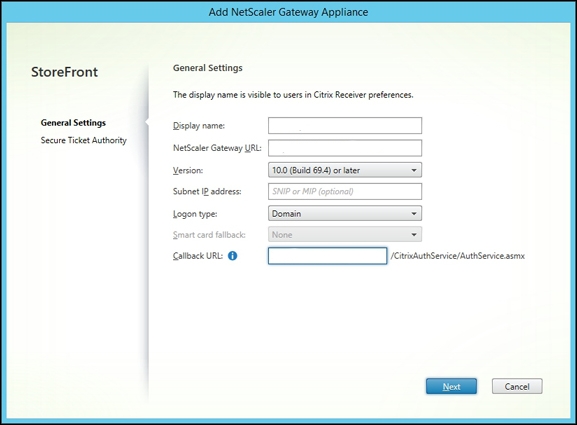
Task: Cancel the Add NetScaler Gateway dialog
Action: [x=517, y=386]
